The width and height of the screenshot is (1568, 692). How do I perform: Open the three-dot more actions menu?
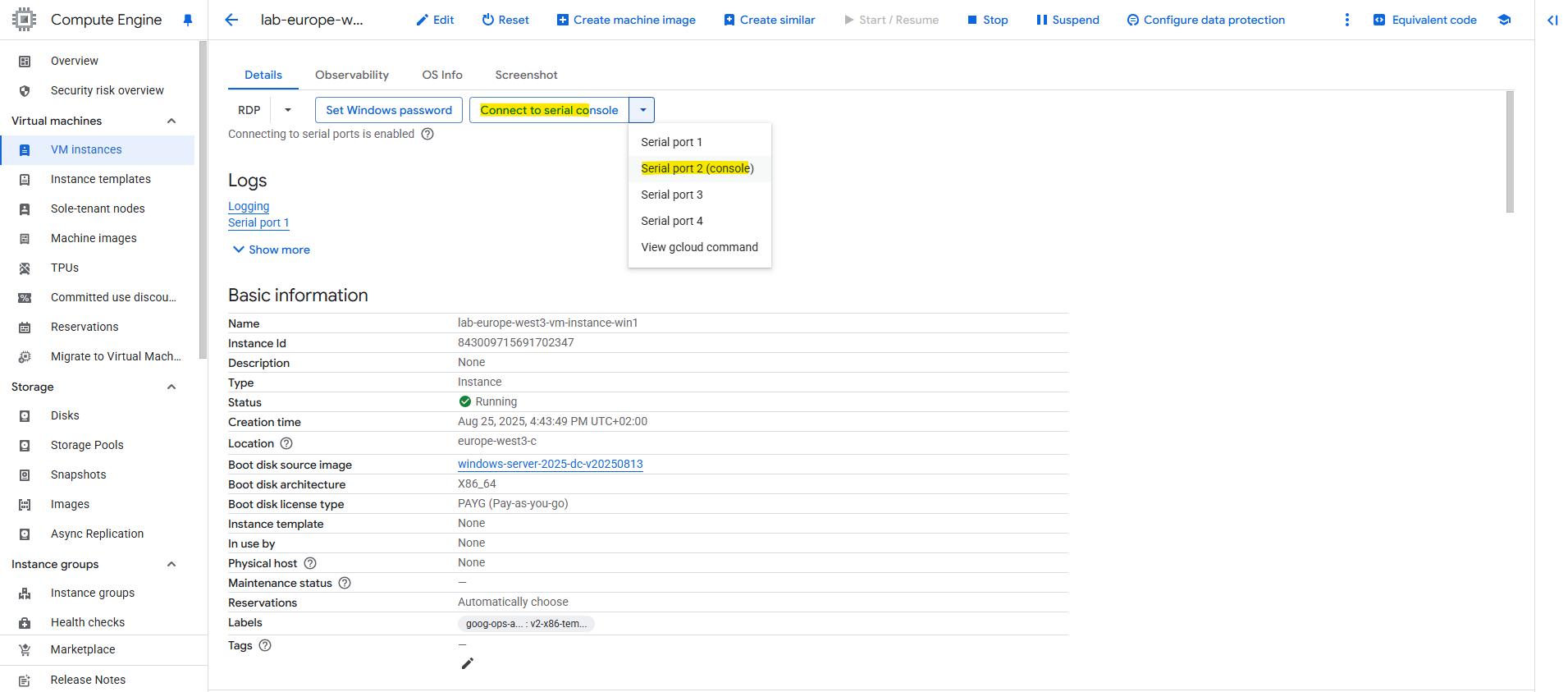tap(1346, 20)
